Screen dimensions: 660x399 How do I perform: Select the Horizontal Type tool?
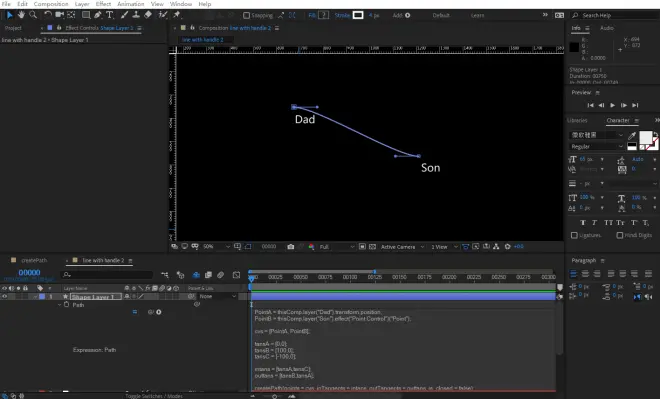pos(109,15)
